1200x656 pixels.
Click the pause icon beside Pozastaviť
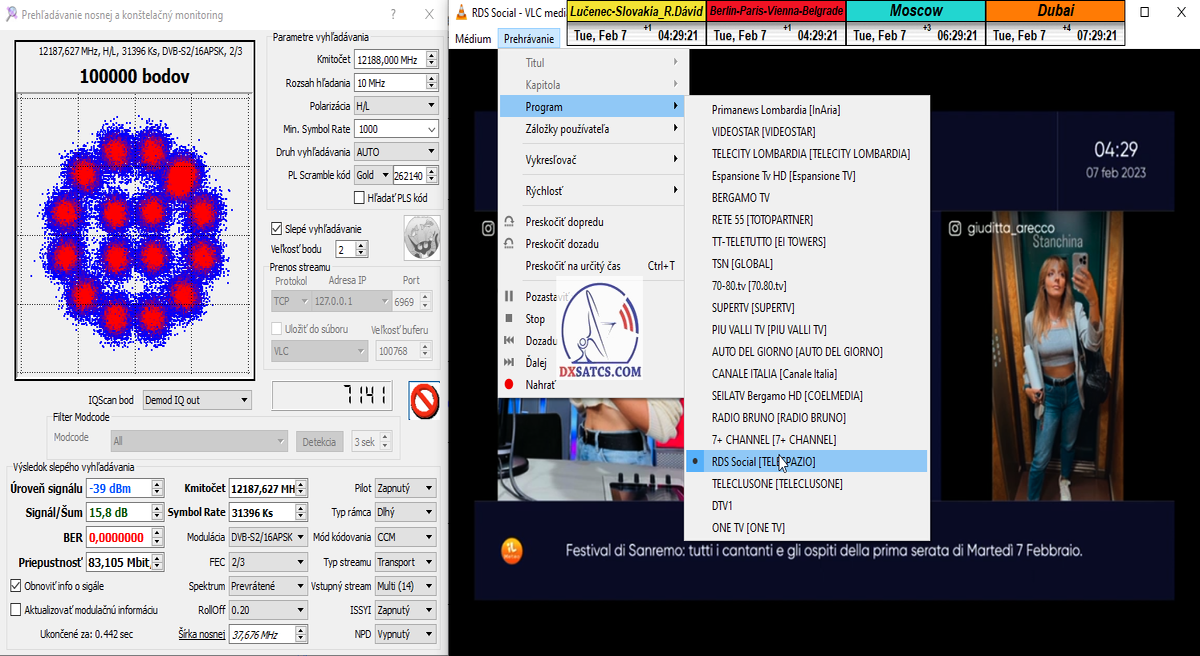pyautogui.click(x=509, y=297)
